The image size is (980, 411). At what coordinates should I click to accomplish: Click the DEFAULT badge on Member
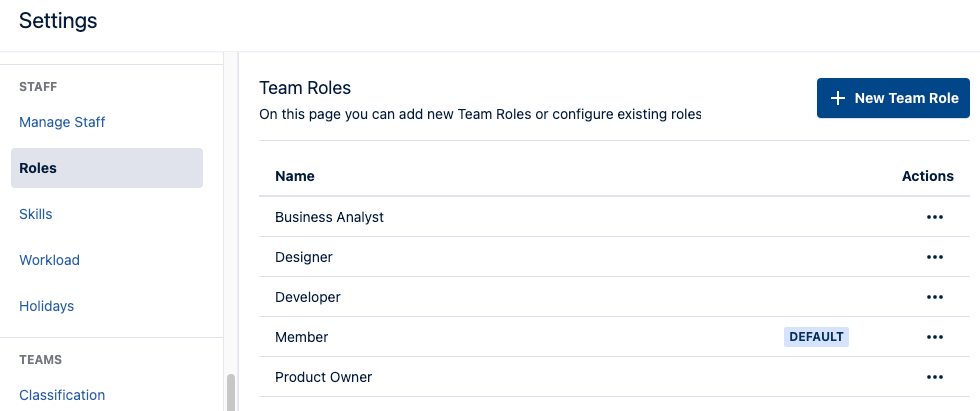click(816, 337)
